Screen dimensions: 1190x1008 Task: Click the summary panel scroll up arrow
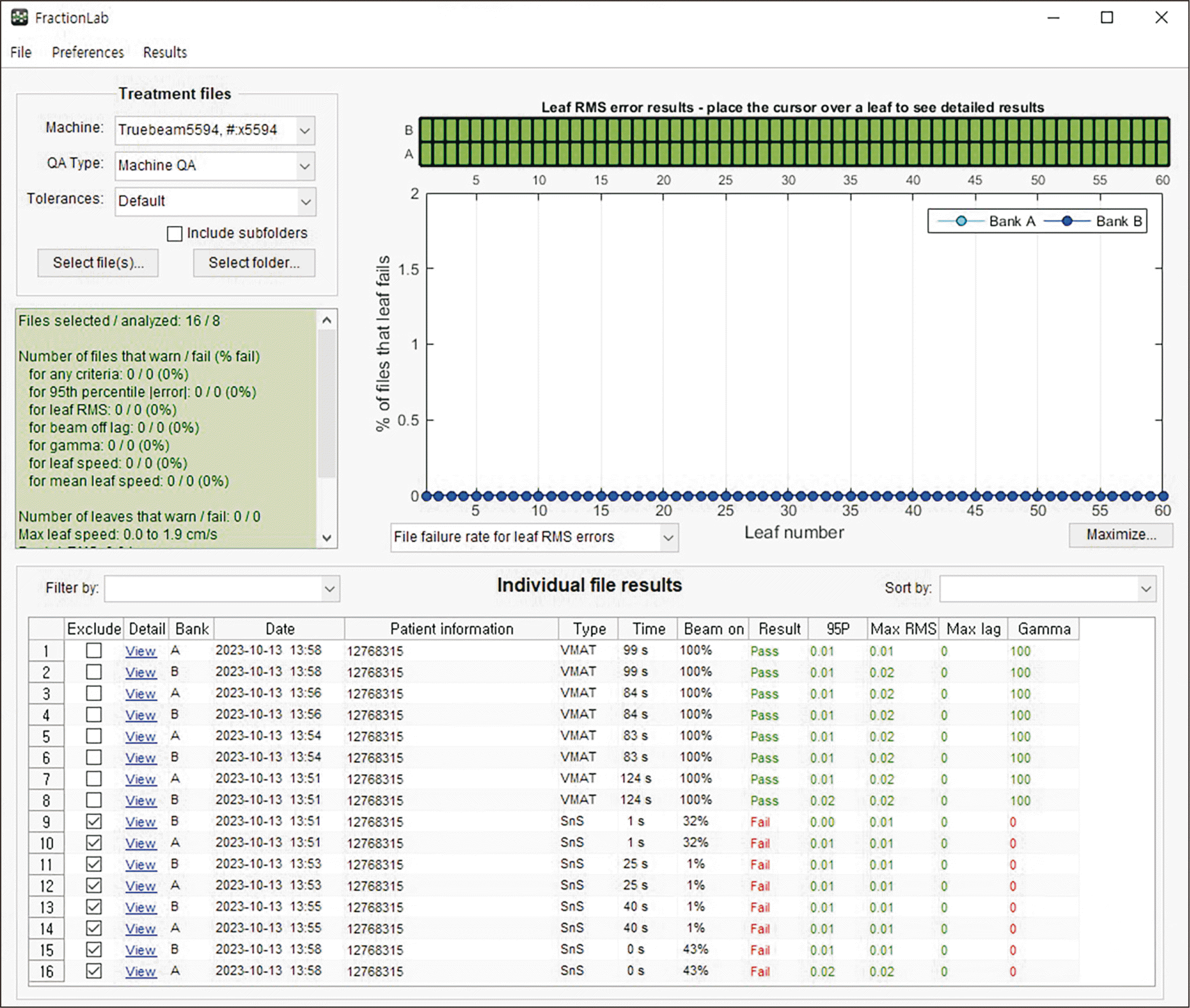point(327,320)
